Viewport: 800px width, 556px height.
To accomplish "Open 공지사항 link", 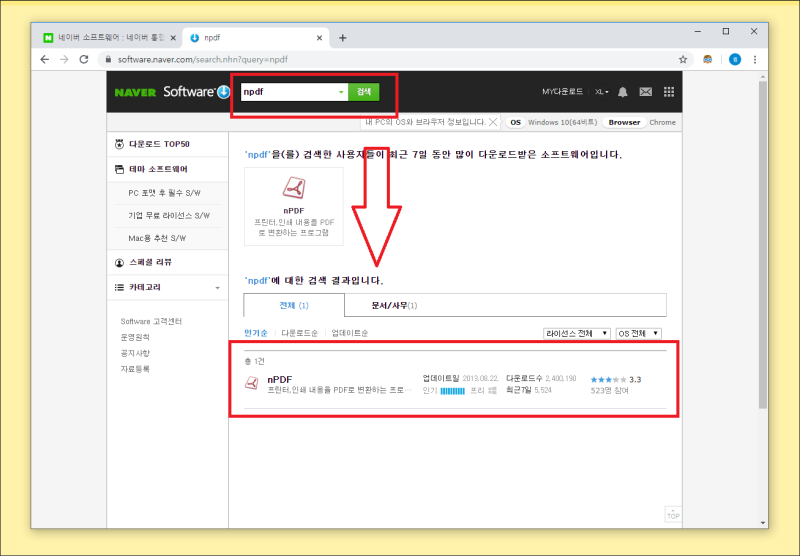I will [x=135, y=353].
